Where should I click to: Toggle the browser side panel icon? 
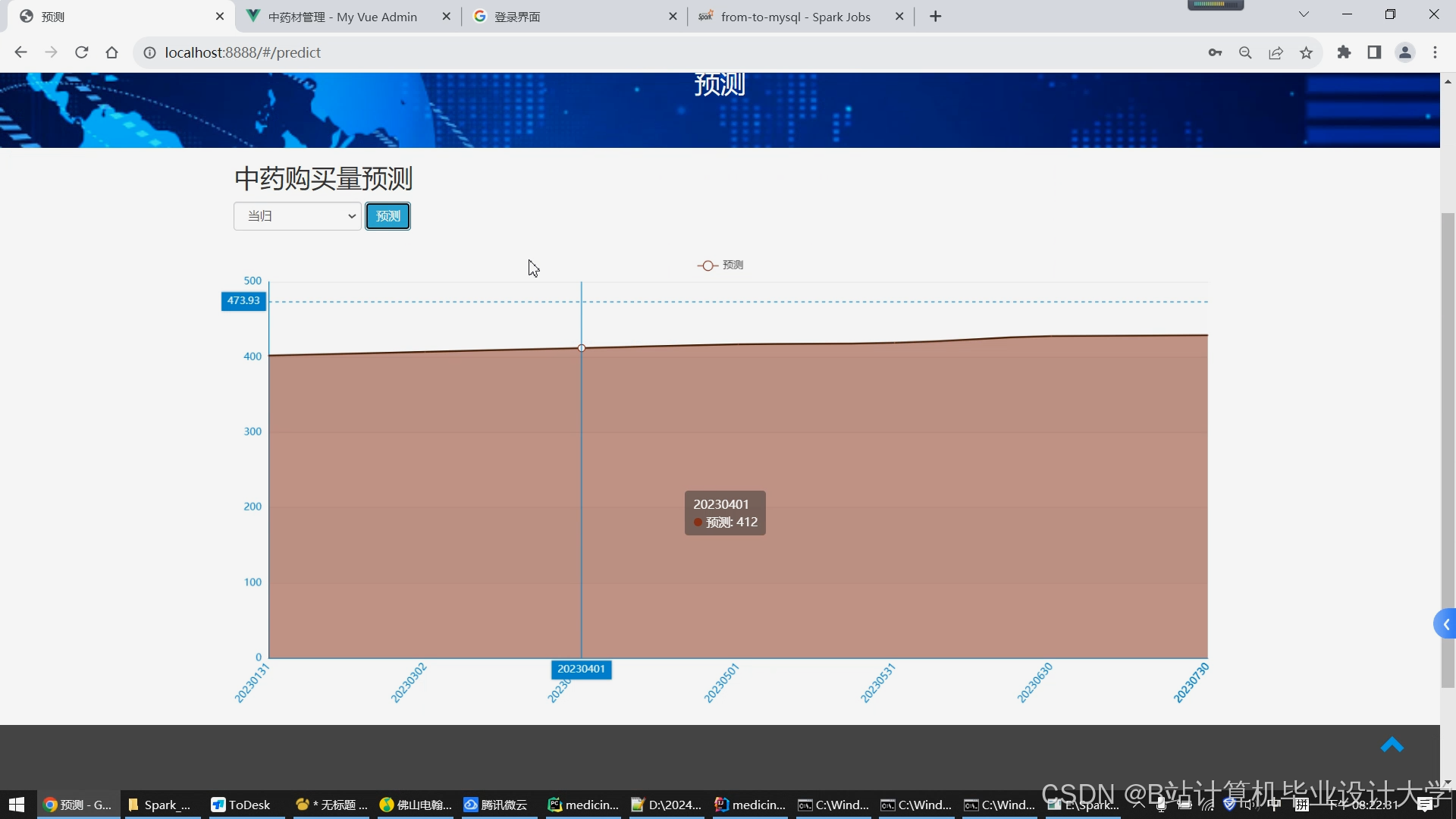coord(1374,52)
